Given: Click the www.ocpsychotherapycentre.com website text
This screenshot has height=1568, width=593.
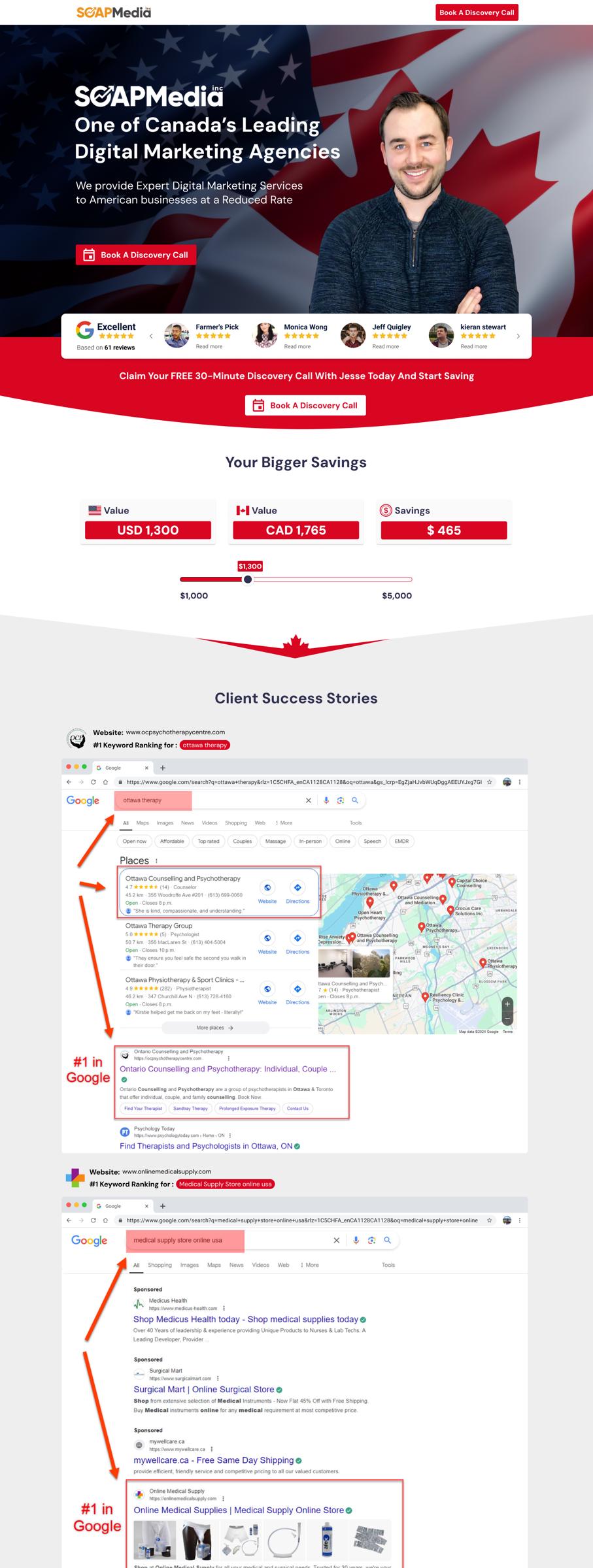Looking at the screenshot, I should coord(175,732).
